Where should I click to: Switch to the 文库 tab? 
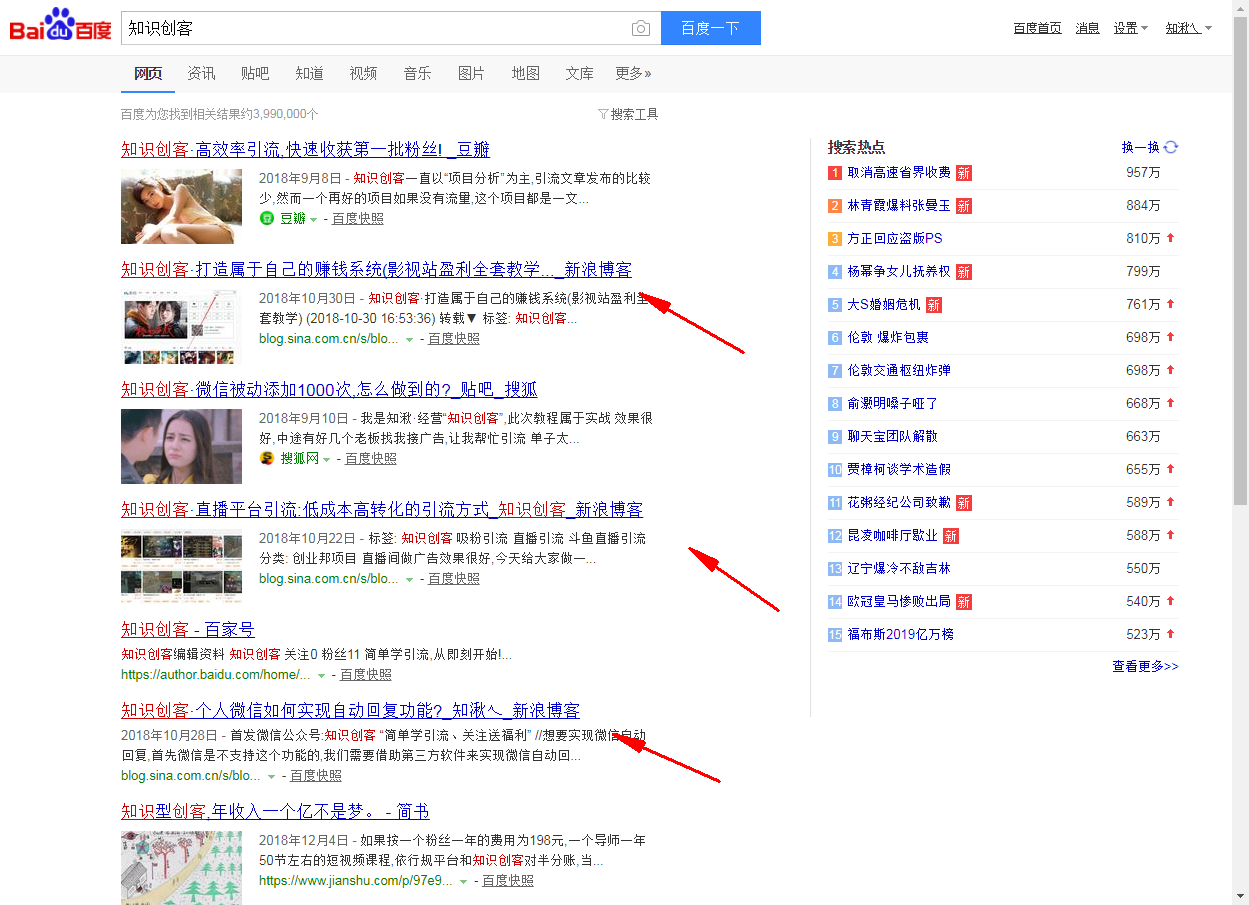[579, 73]
